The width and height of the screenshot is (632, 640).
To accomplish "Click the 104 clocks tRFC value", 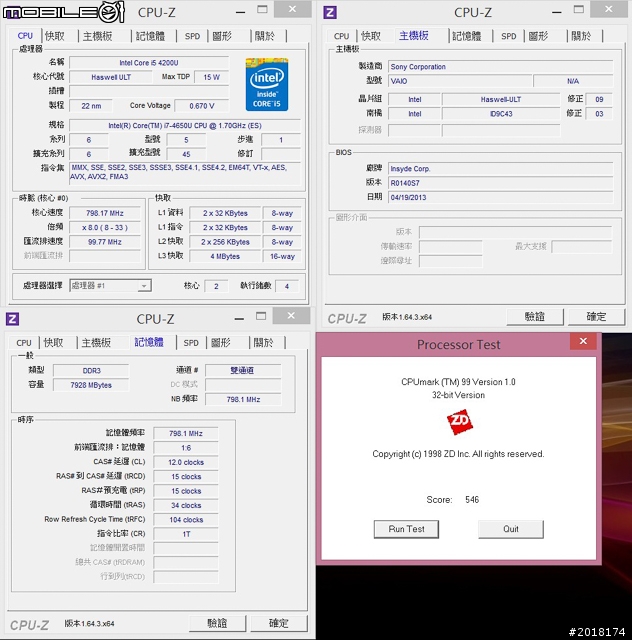I will click(x=186, y=520).
